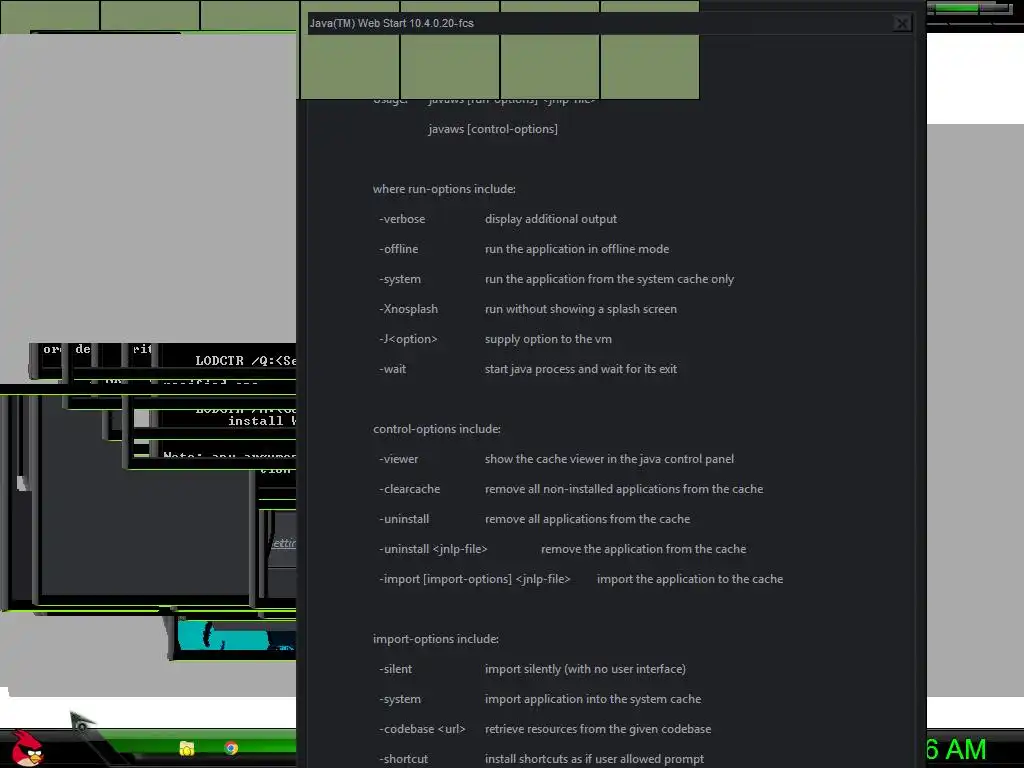The height and width of the screenshot is (768, 1024).
Task: Click 'retrieve resources from the given codebase'
Action: click(598, 730)
